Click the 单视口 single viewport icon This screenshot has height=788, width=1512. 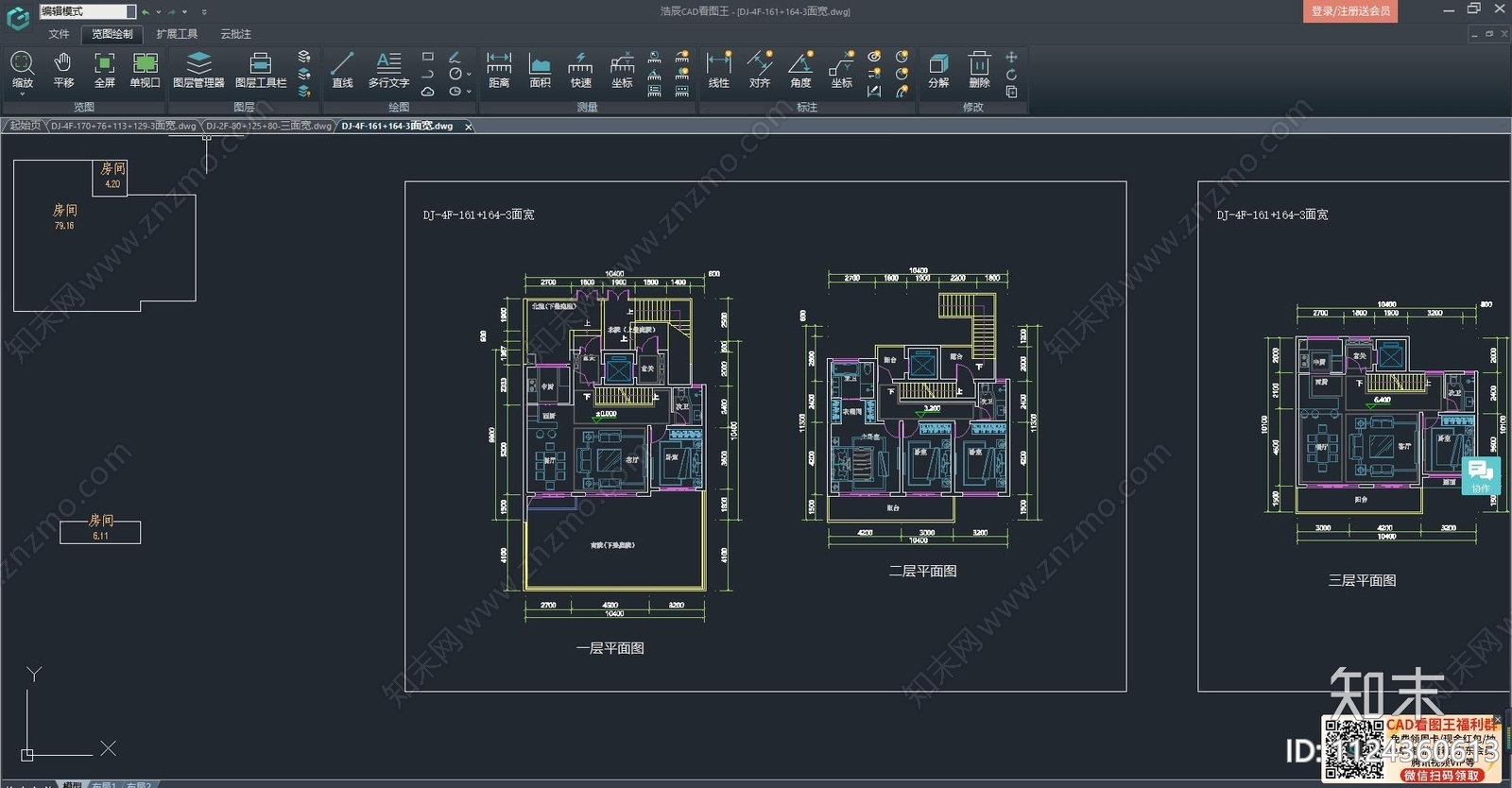tap(145, 70)
